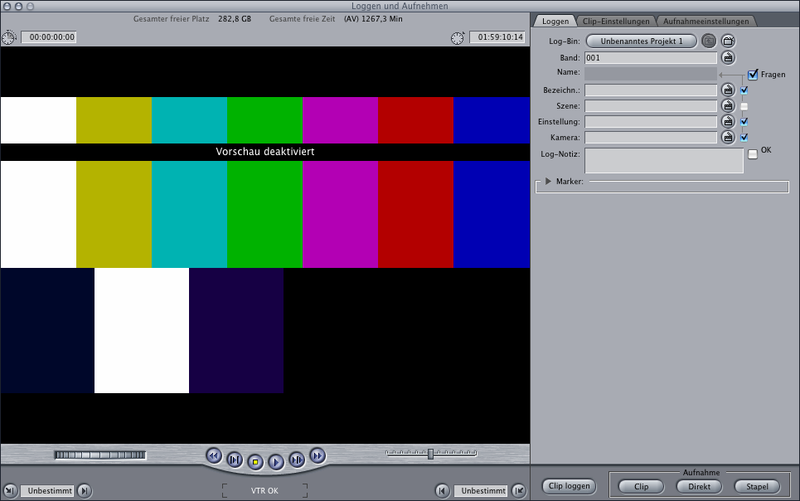Click the play in-to-out transport button
Screen dimensions: 800x501
(235, 460)
